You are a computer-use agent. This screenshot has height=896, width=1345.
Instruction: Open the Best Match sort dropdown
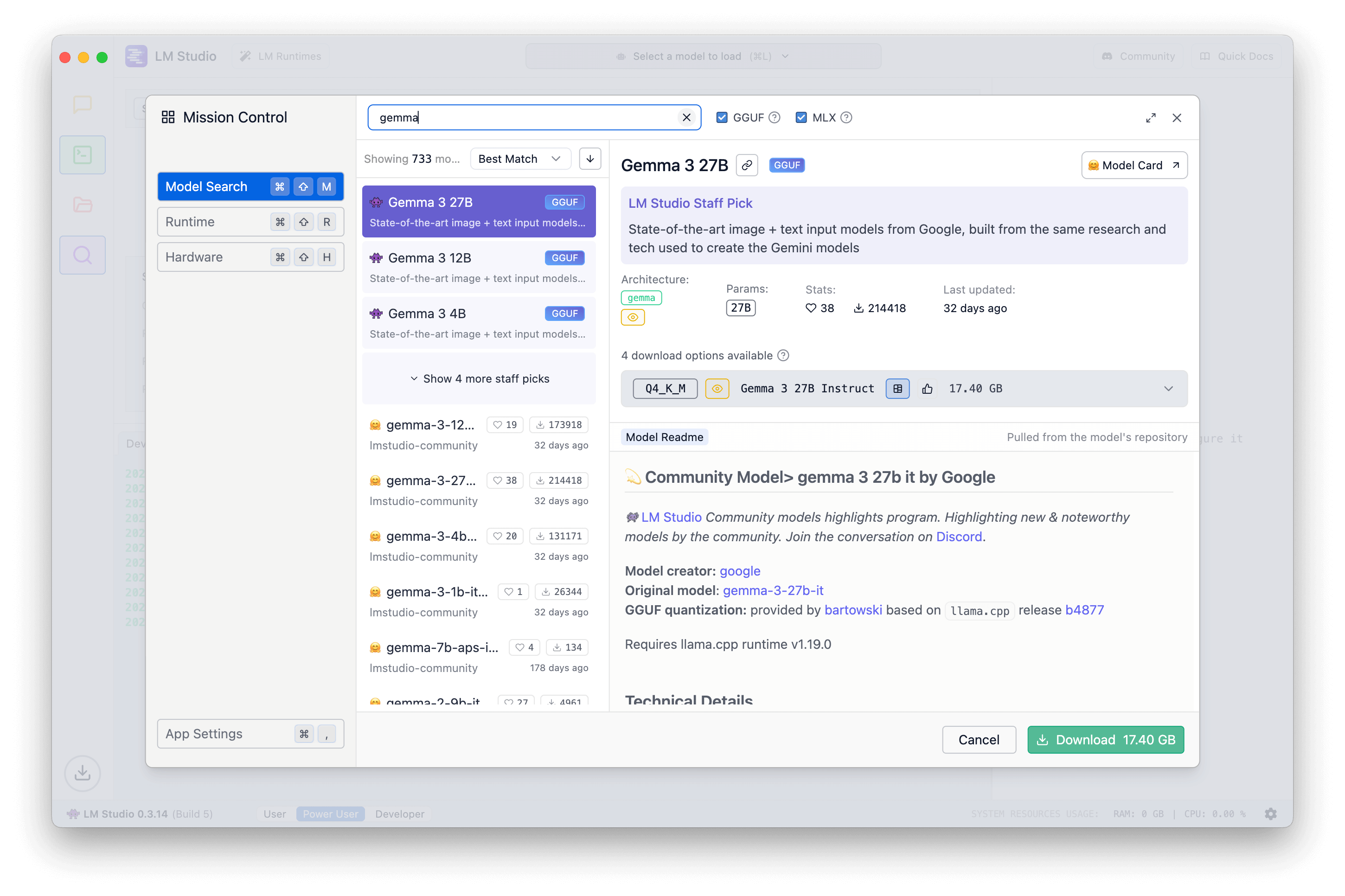pos(520,159)
